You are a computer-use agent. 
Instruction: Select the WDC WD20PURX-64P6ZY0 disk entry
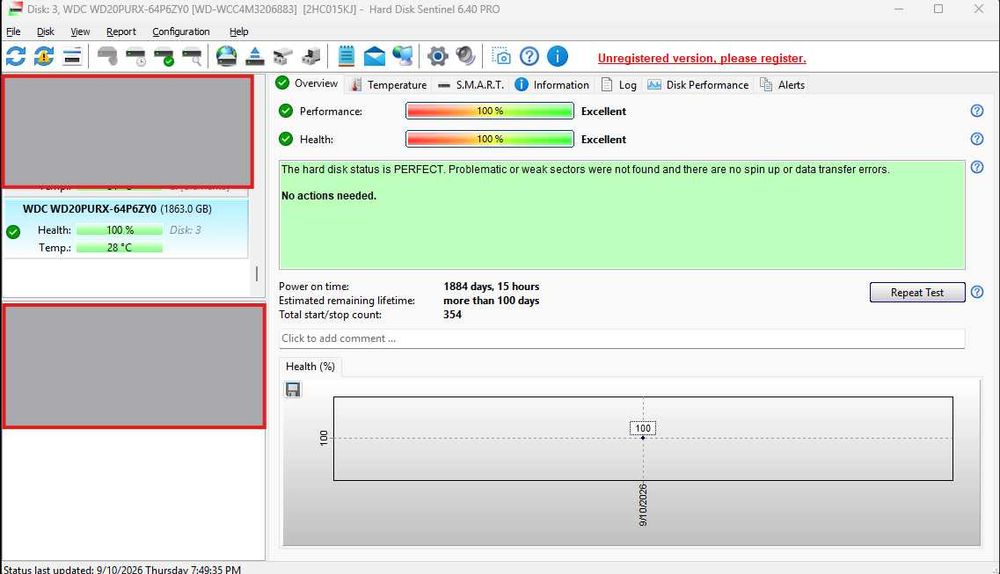coord(126,228)
